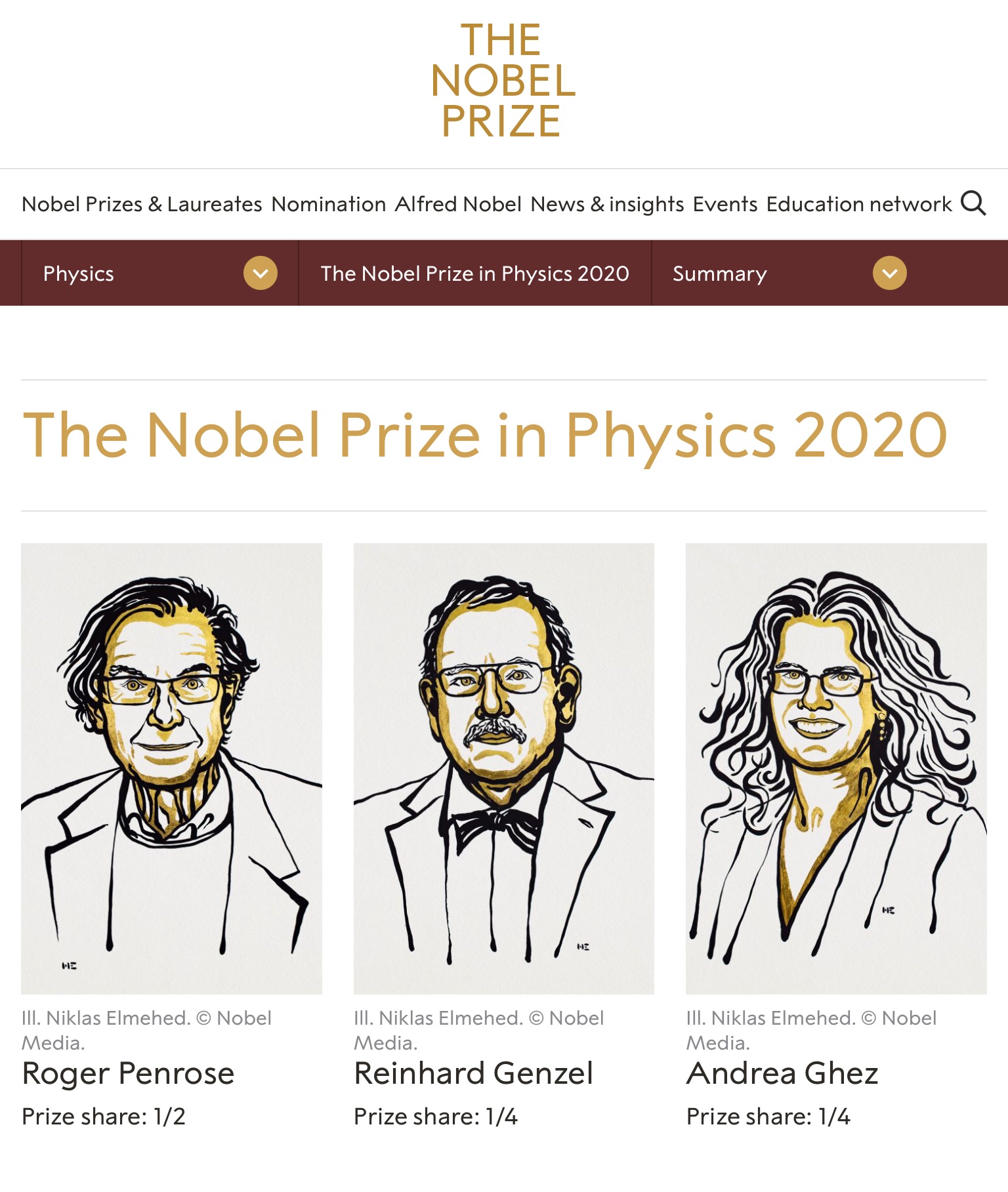Expand the Summary section chevron
Screen dimensions: 1008x1192
tap(890, 273)
